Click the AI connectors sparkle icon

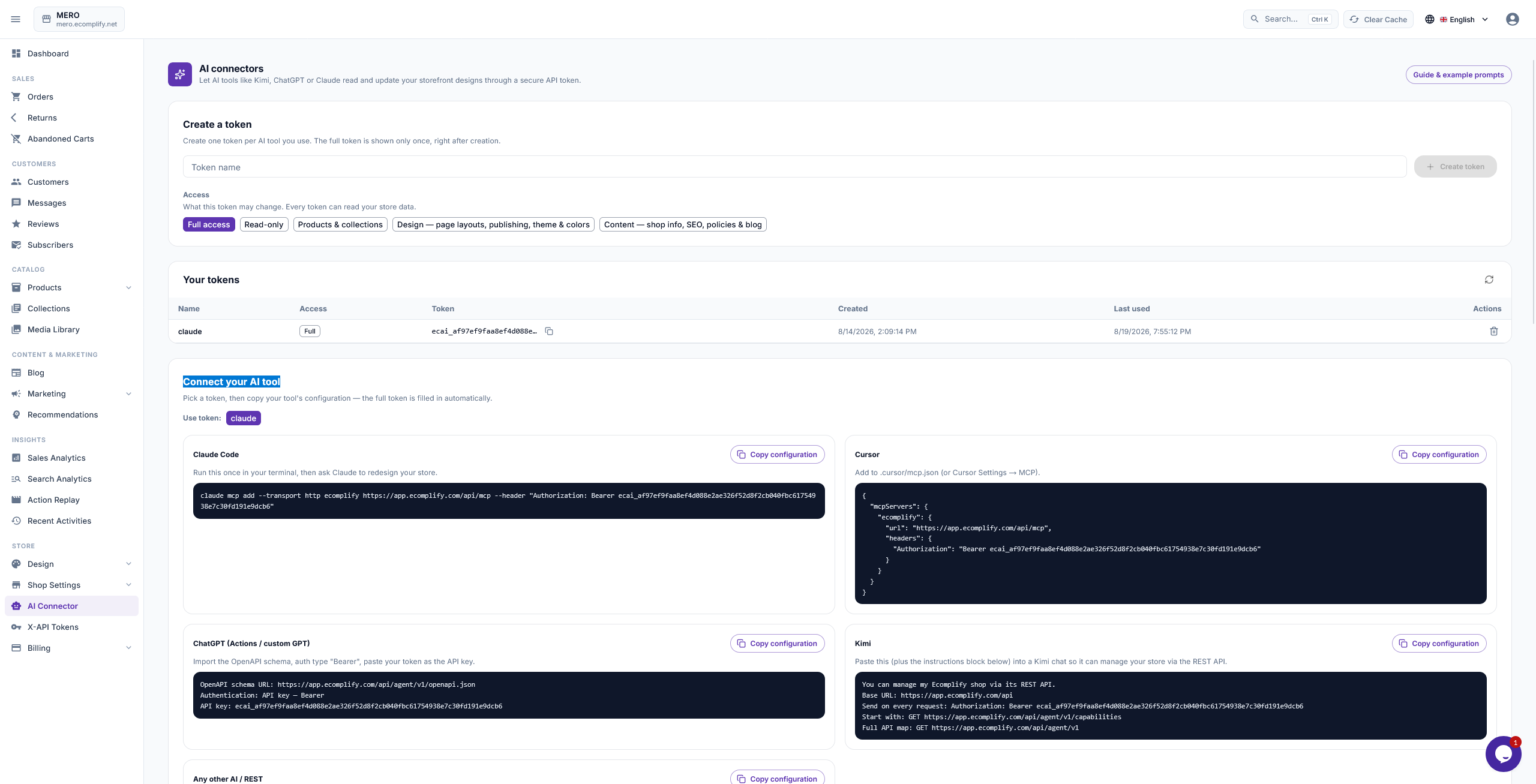pos(180,74)
